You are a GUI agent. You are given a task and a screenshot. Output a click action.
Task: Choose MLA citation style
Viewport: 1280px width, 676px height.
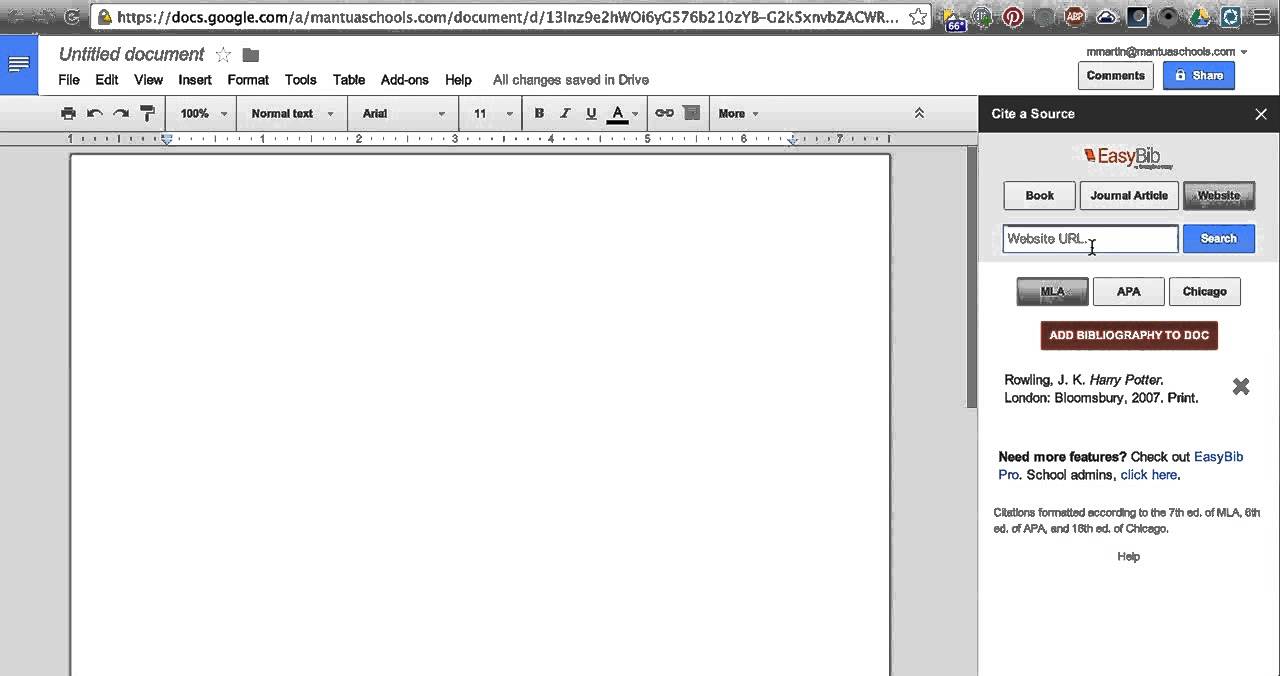(1052, 292)
